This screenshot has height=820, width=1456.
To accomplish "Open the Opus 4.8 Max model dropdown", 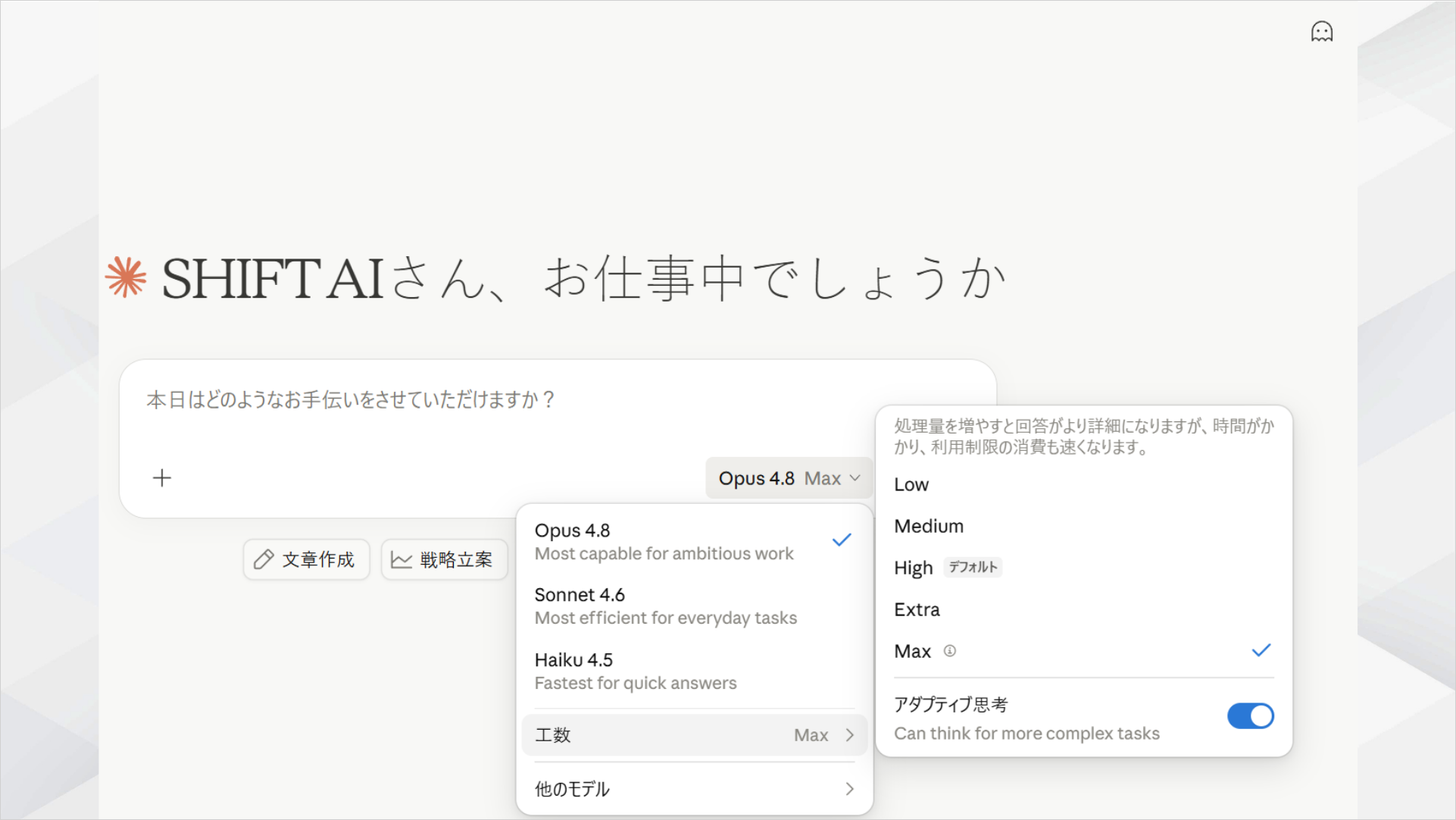I will tap(789, 478).
